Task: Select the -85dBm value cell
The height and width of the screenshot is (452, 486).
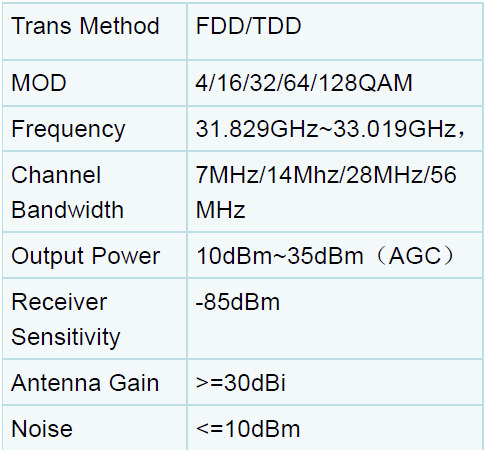Action: [x=335, y=319]
